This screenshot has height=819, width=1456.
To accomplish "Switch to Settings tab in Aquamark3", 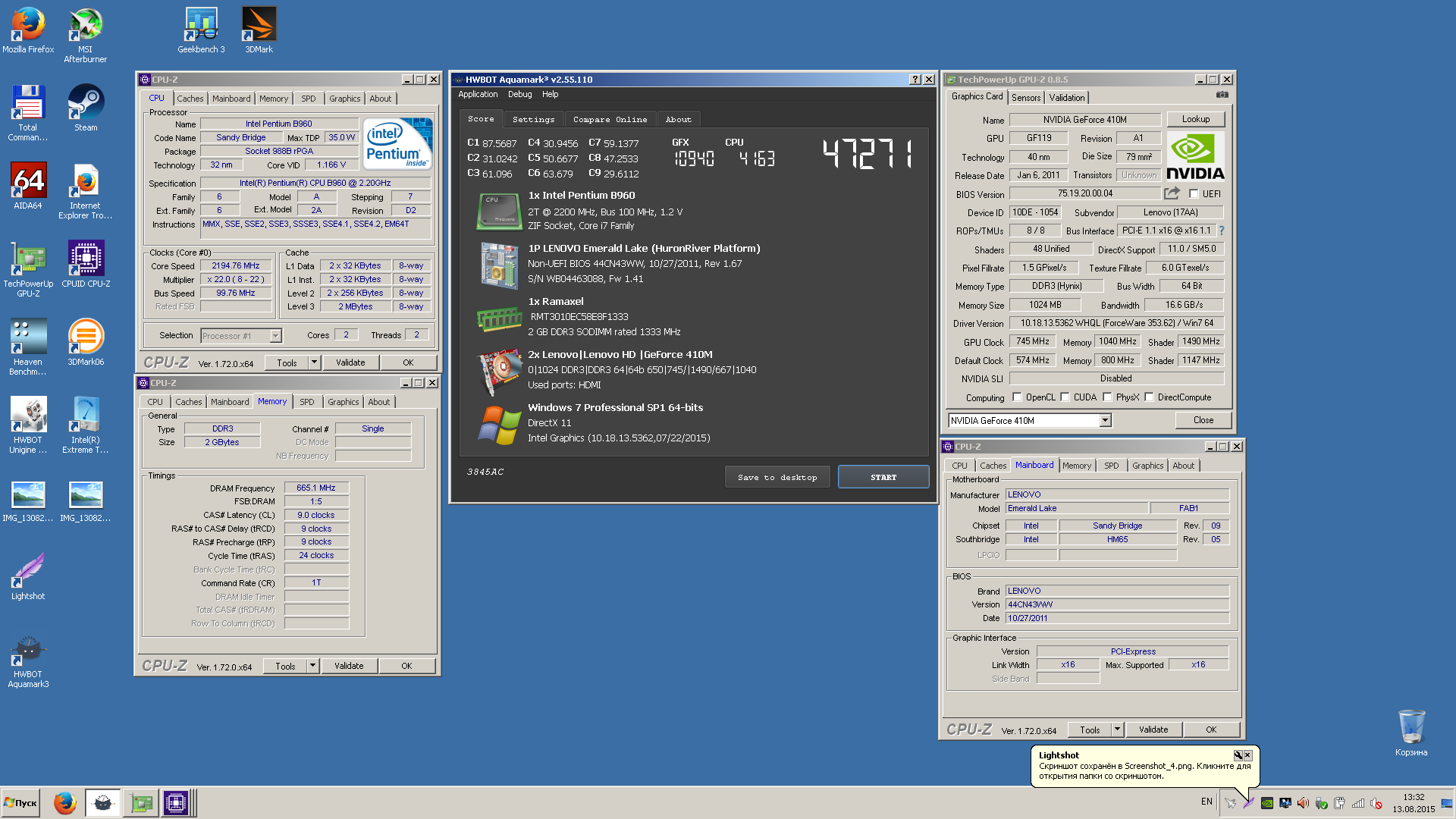I will click(x=533, y=120).
